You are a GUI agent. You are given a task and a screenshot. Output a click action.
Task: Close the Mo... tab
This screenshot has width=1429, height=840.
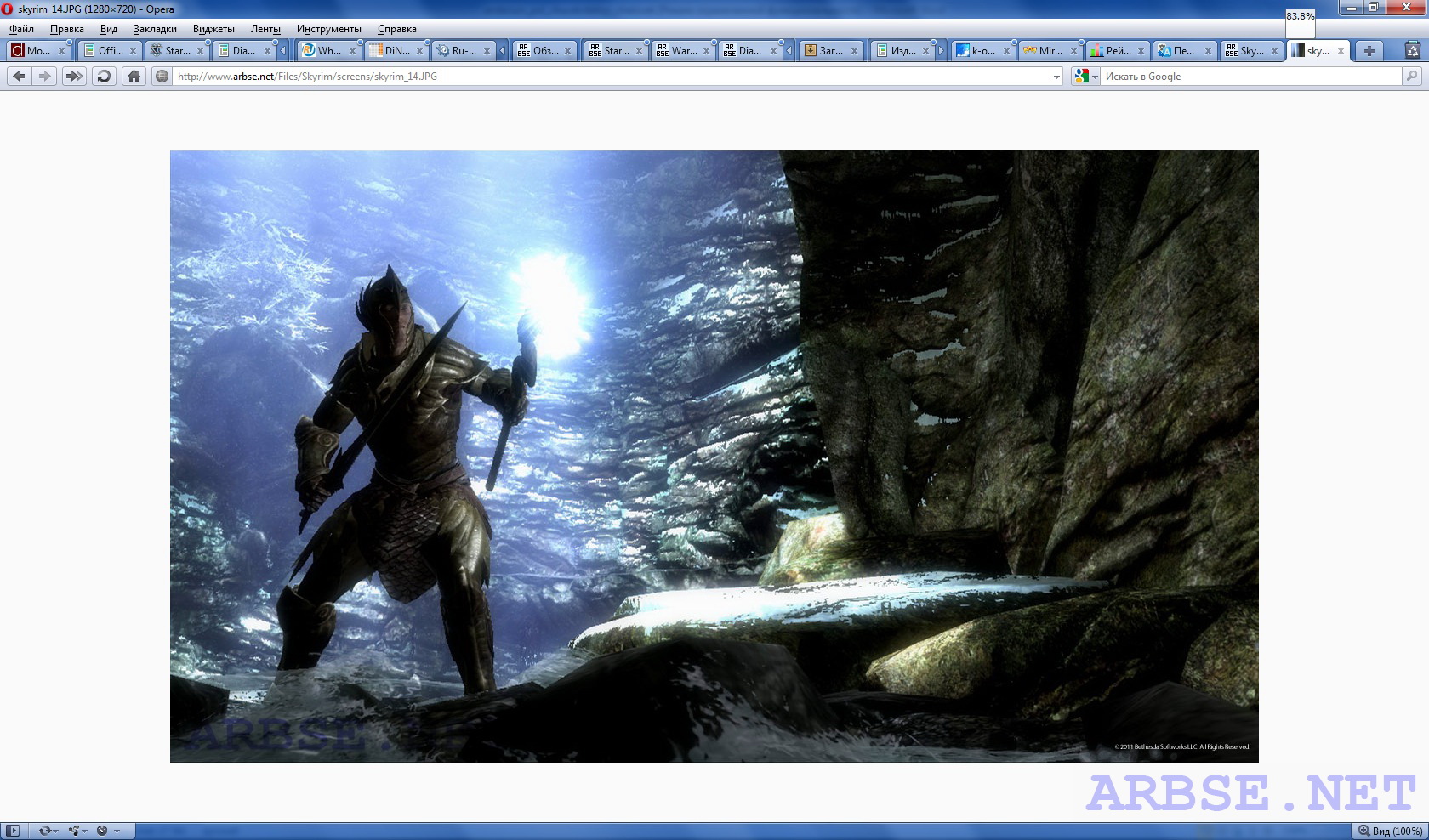61,51
